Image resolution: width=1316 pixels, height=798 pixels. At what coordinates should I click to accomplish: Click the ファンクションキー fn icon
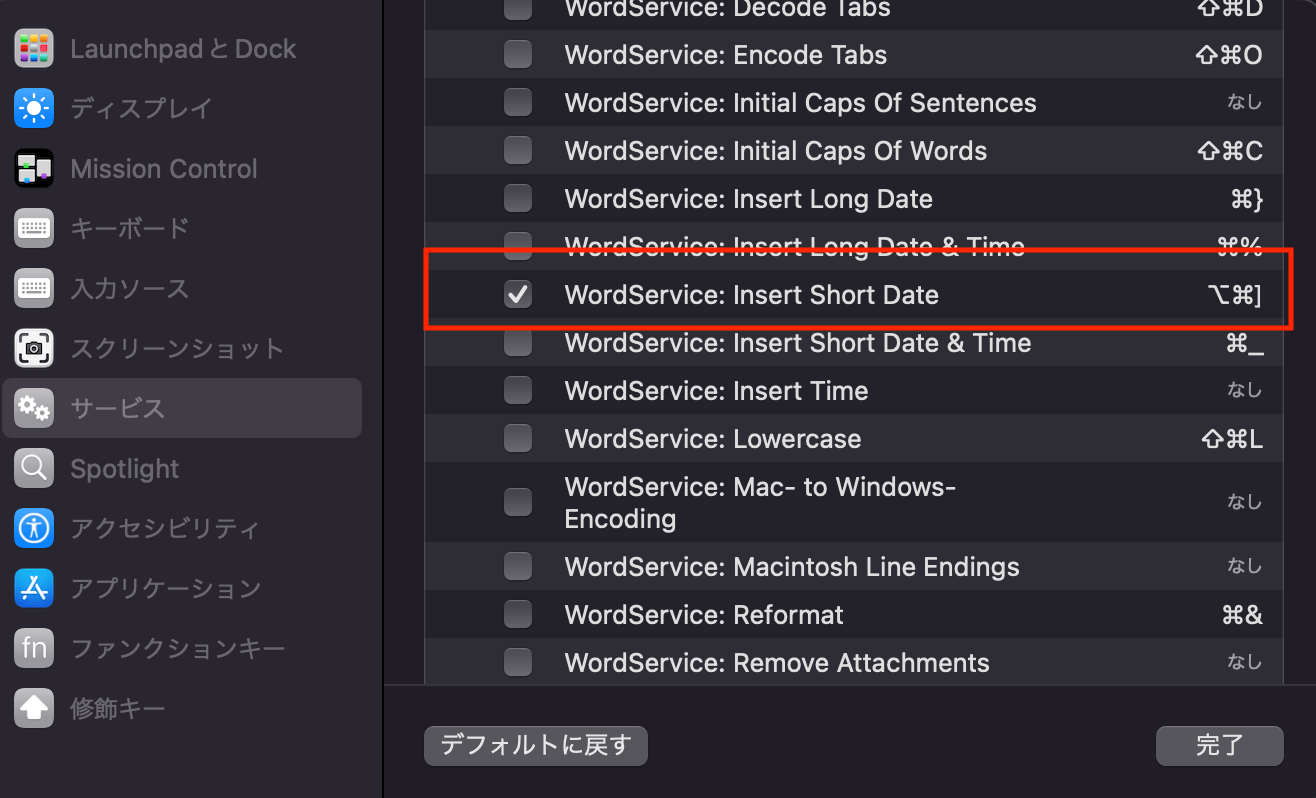pyautogui.click(x=34, y=648)
